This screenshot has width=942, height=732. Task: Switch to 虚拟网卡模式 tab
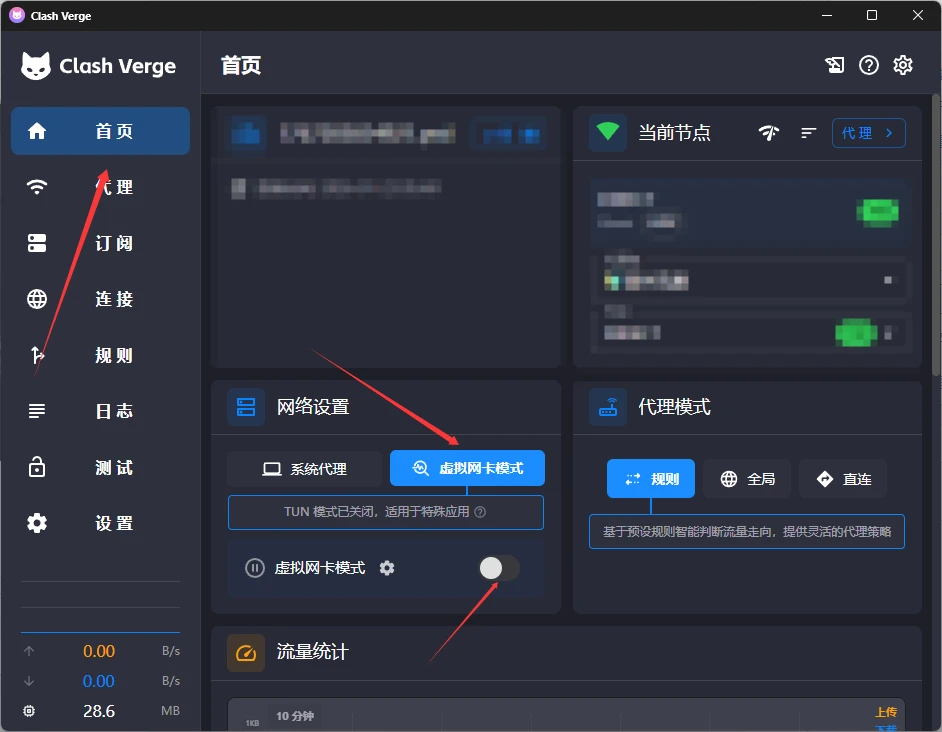coord(467,468)
